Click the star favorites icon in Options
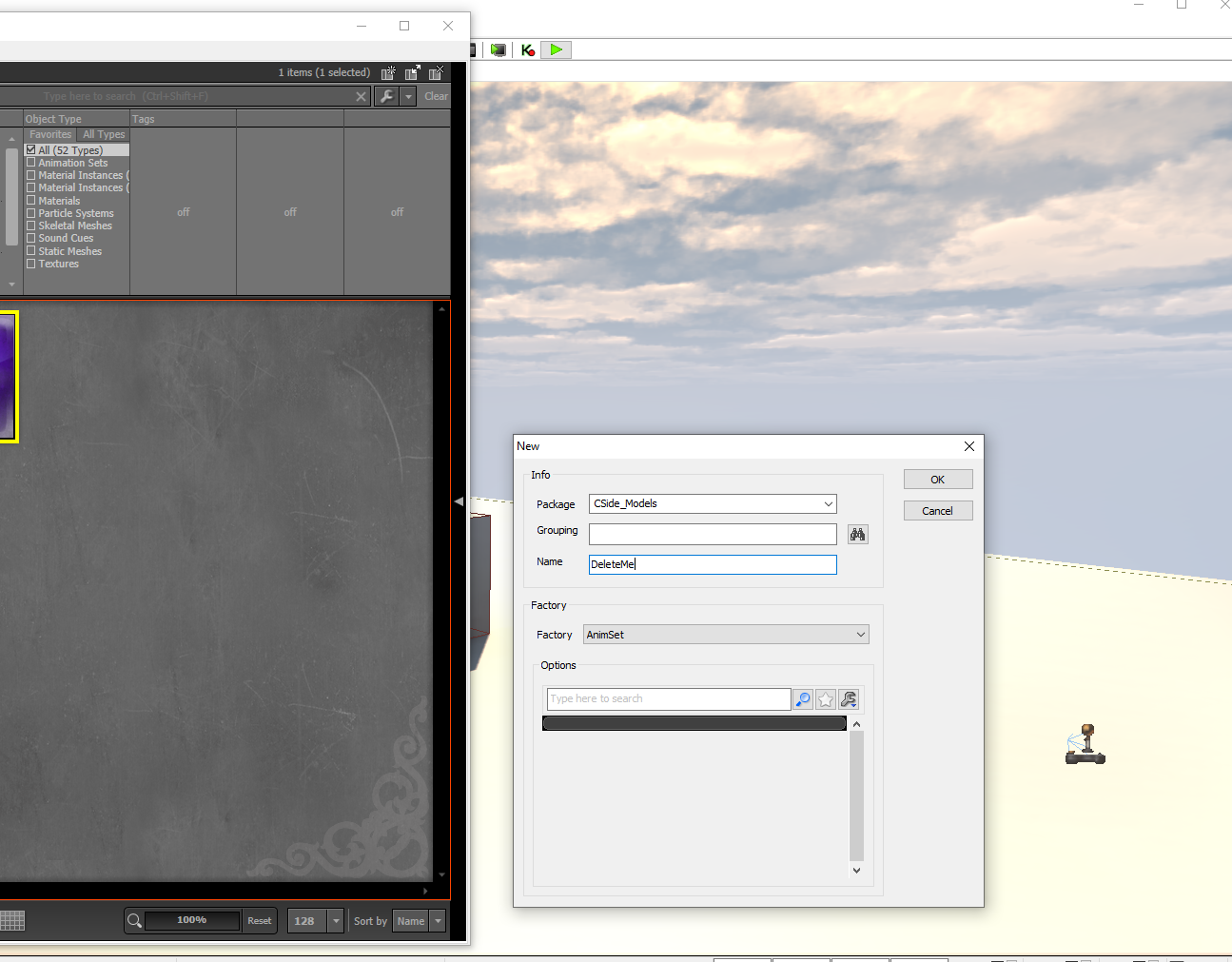This screenshot has width=1232, height=962. pos(826,699)
